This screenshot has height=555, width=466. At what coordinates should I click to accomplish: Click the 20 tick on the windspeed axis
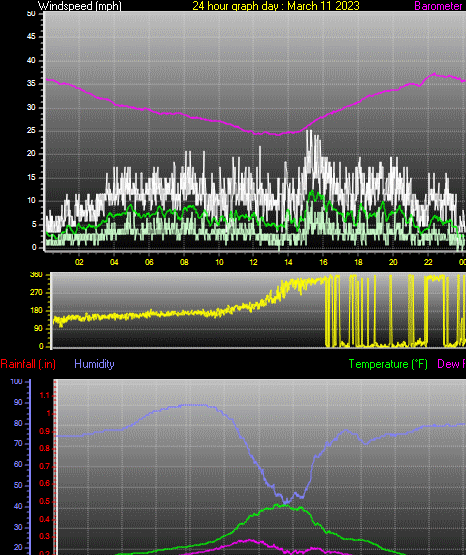tap(31, 153)
